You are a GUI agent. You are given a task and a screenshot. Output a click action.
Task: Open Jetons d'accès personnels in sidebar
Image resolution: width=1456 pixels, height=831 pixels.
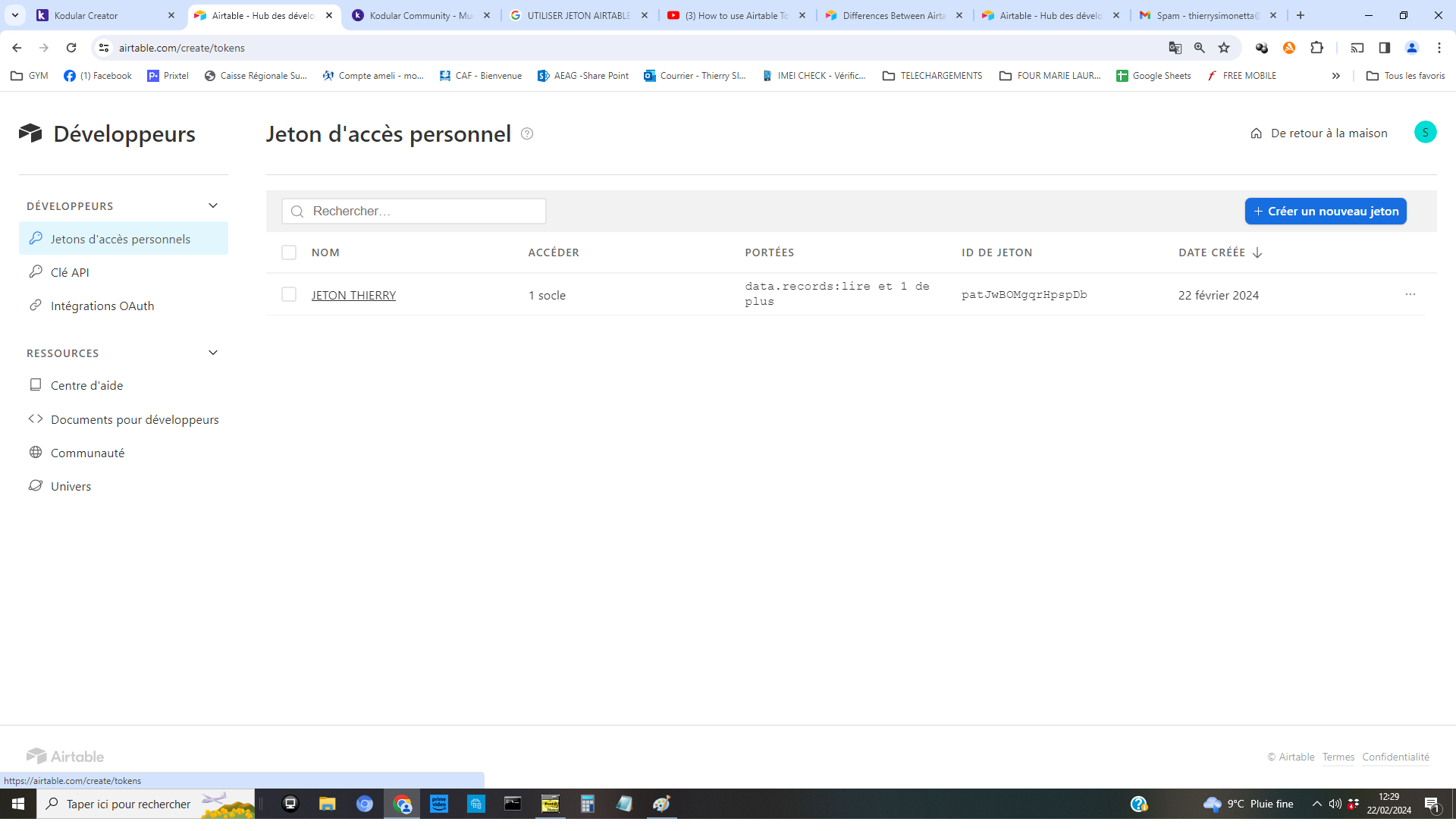point(121,238)
